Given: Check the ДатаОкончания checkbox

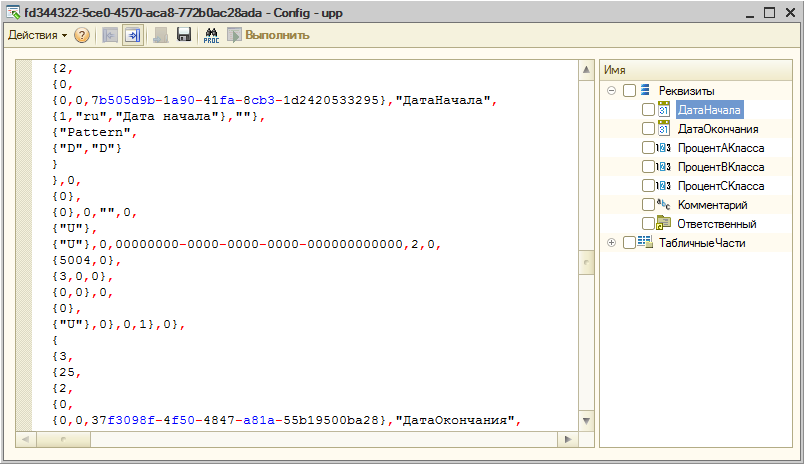Looking at the screenshot, I should pyautogui.click(x=648, y=129).
